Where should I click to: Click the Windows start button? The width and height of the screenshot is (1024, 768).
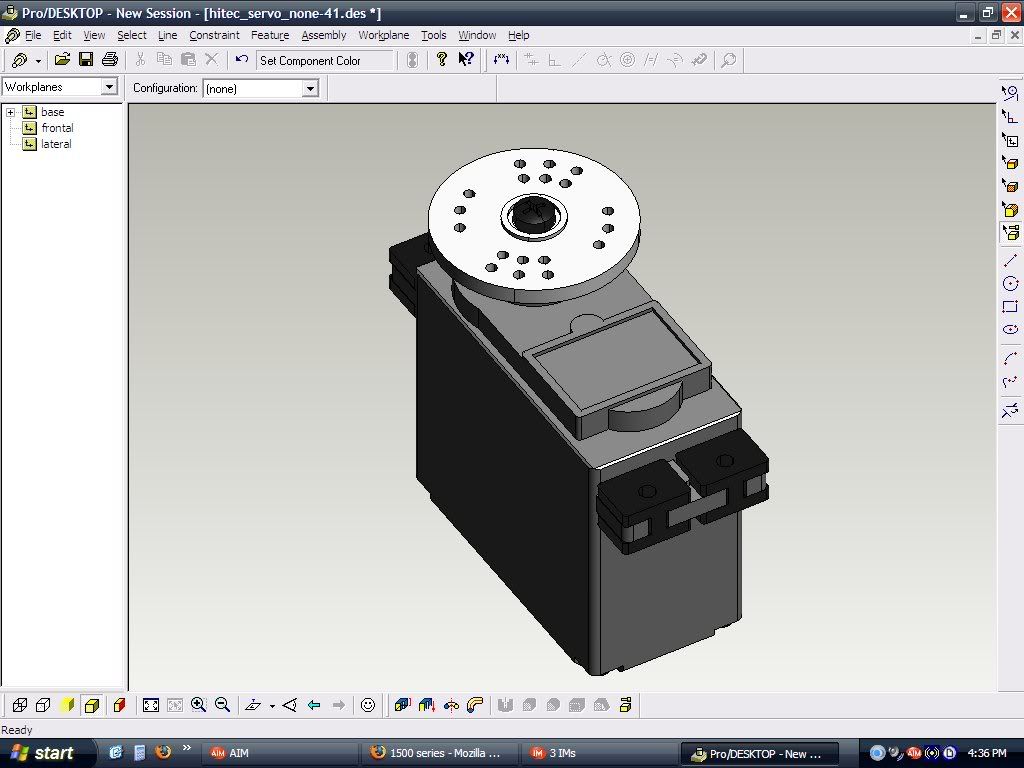(42, 753)
